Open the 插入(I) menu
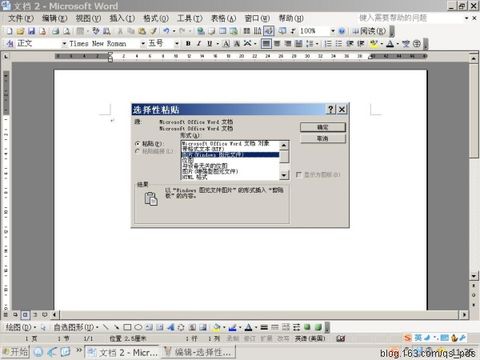 (x=122, y=18)
